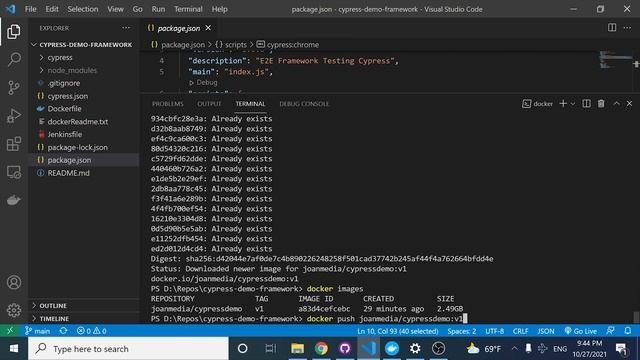Split the terminal panel
This screenshot has height=360, width=640.
pos(586,104)
